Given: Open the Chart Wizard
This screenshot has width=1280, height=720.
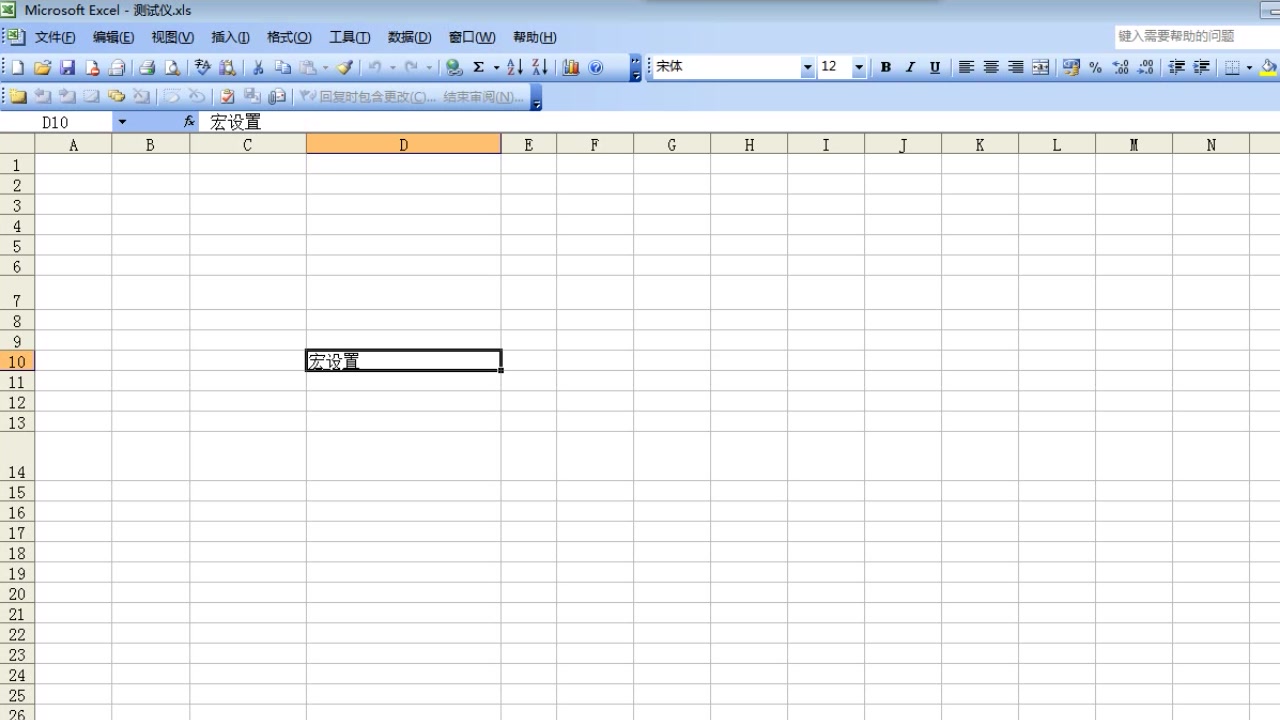Looking at the screenshot, I should [571, 68].
